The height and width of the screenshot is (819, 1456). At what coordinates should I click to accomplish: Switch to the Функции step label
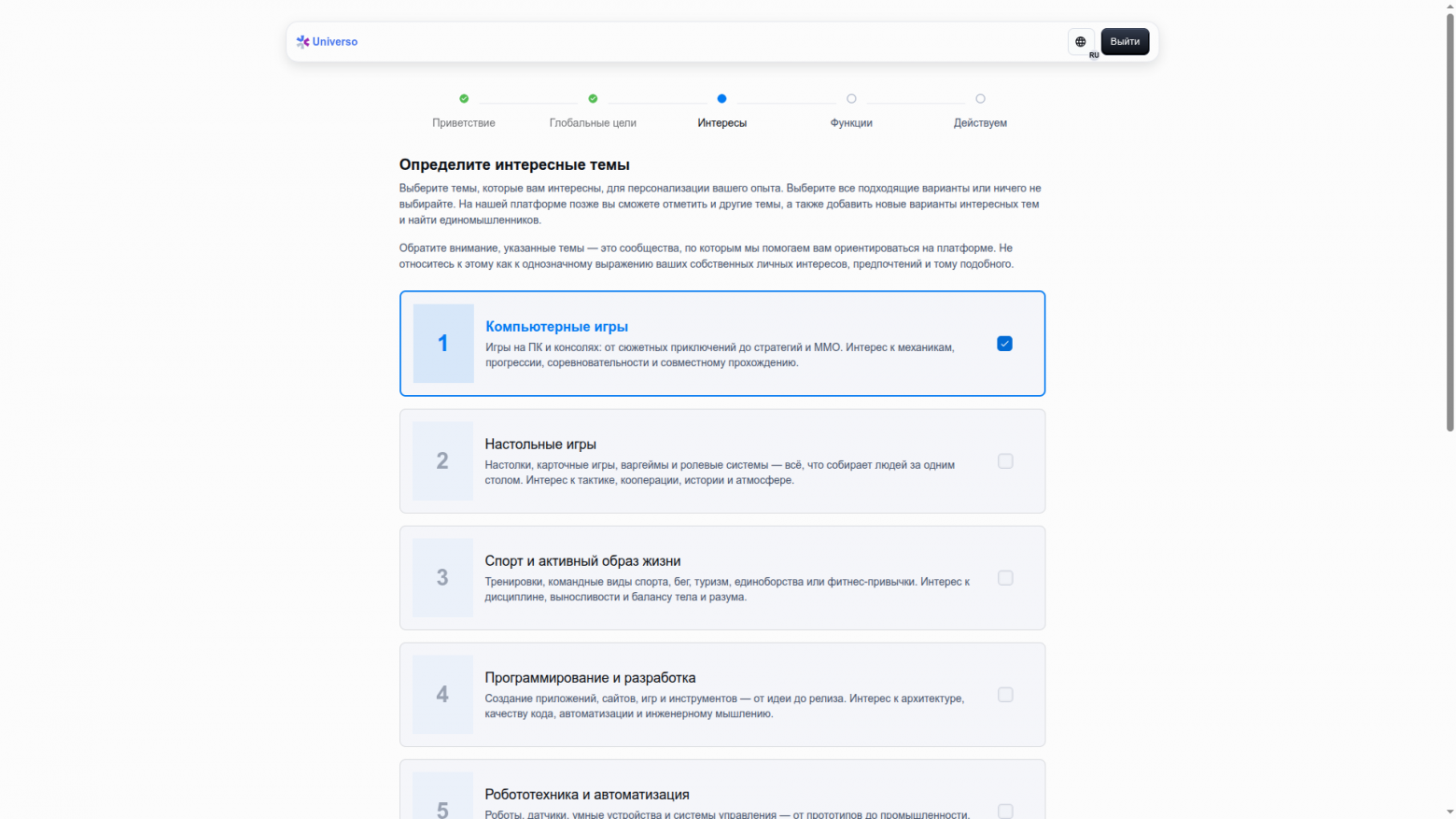coord(850,122)
